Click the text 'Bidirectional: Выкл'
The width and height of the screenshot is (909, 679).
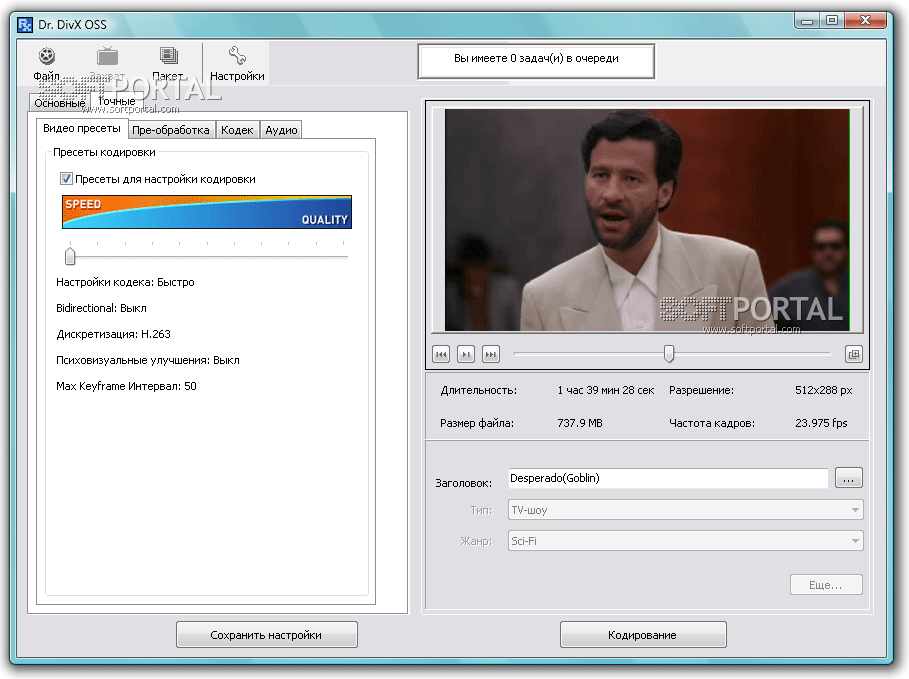101,308
